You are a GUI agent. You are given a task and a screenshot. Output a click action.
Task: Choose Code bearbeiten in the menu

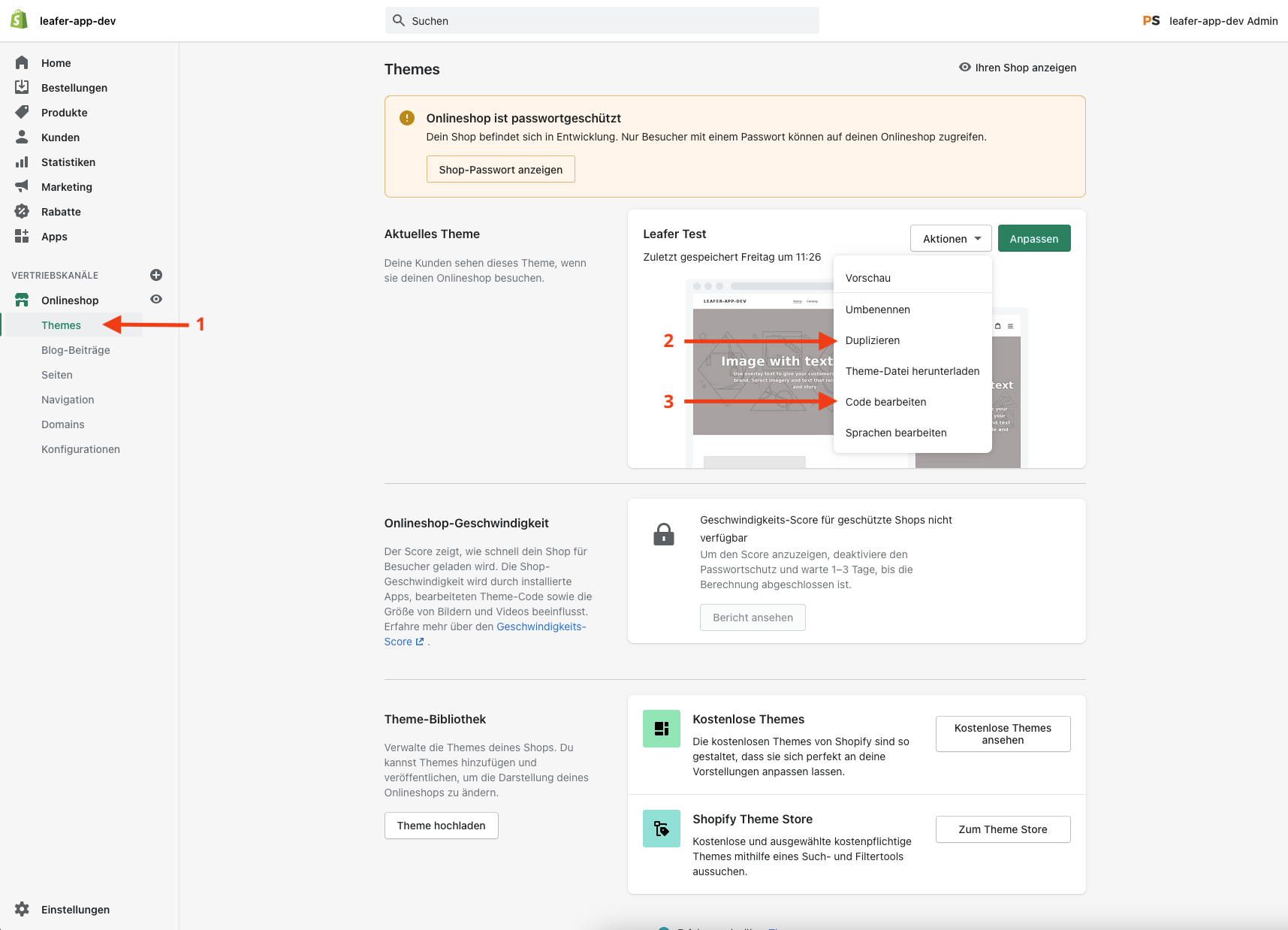click(886, 402)
